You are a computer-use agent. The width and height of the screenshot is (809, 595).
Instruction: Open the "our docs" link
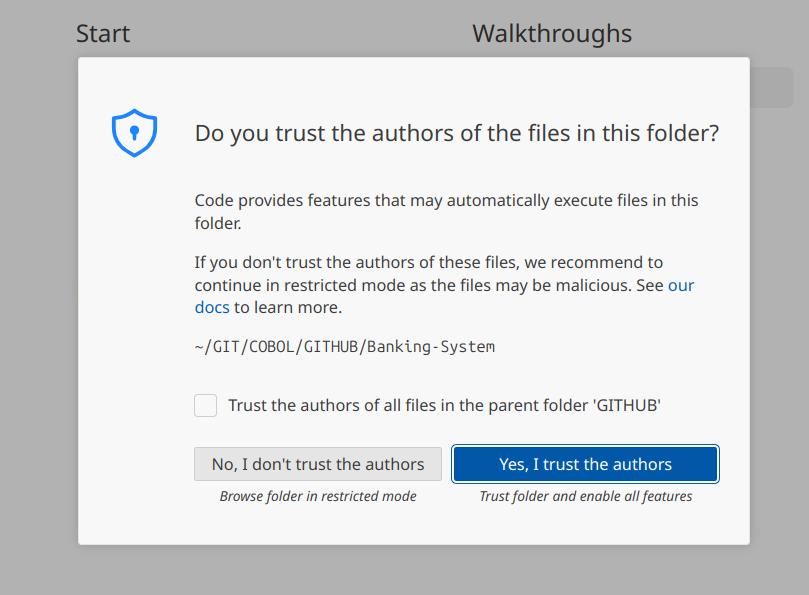pyautogui.click(x=680, y=285)
